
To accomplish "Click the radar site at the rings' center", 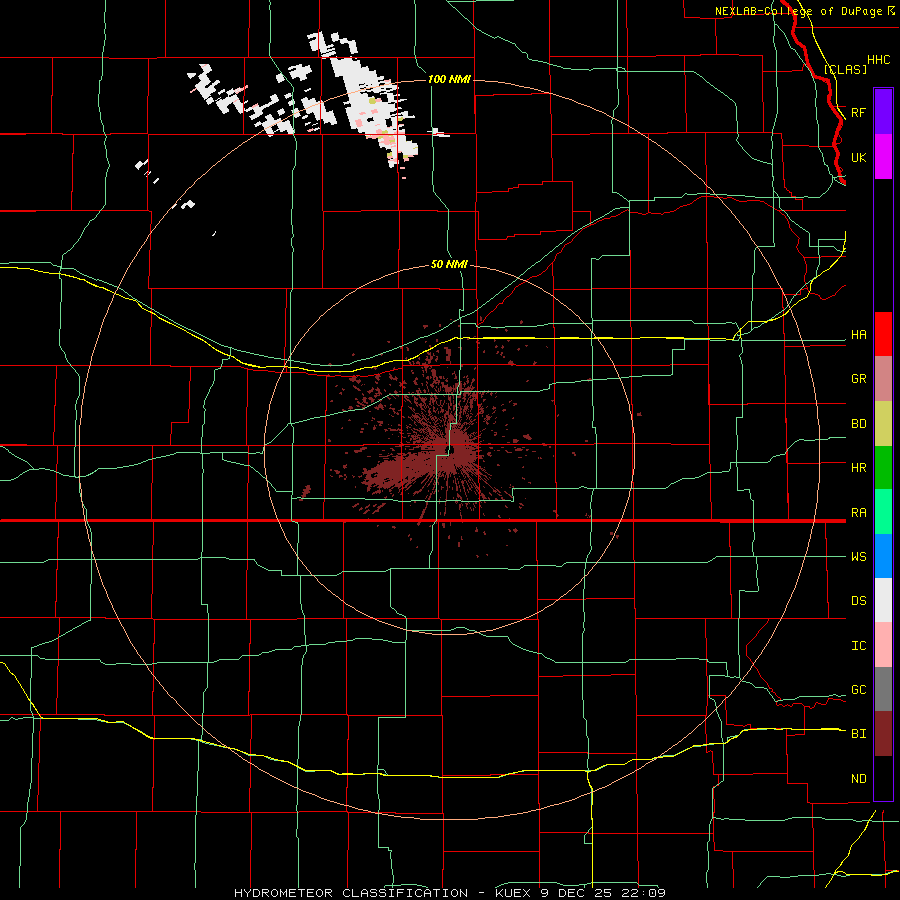I will tap(451, 450).
